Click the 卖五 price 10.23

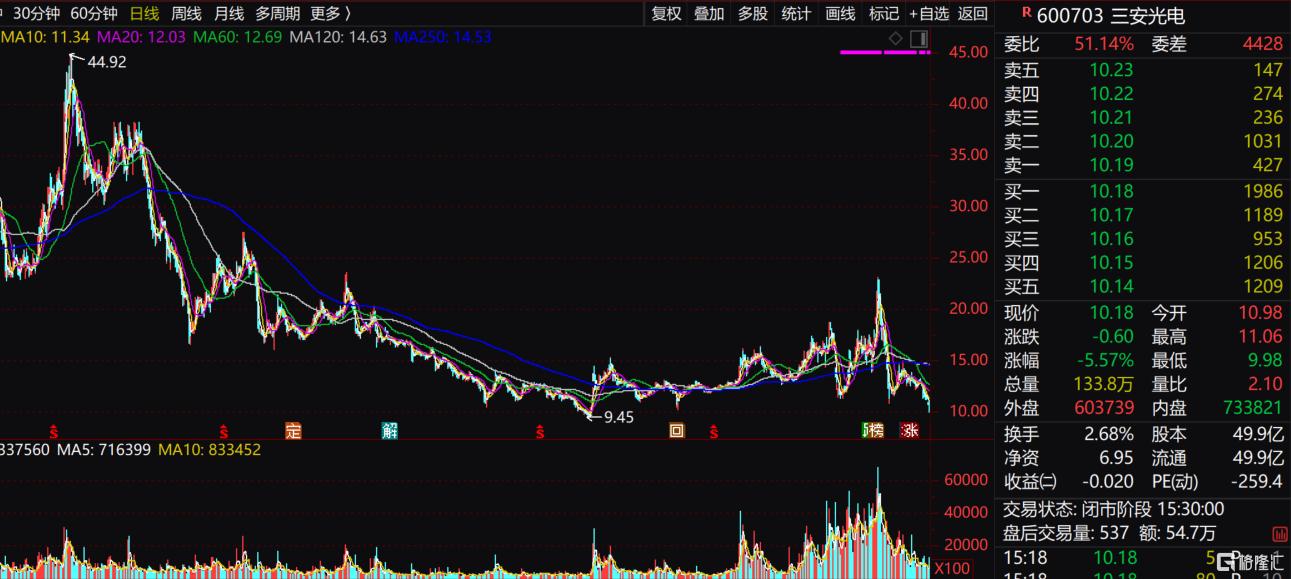point(1111,70)
